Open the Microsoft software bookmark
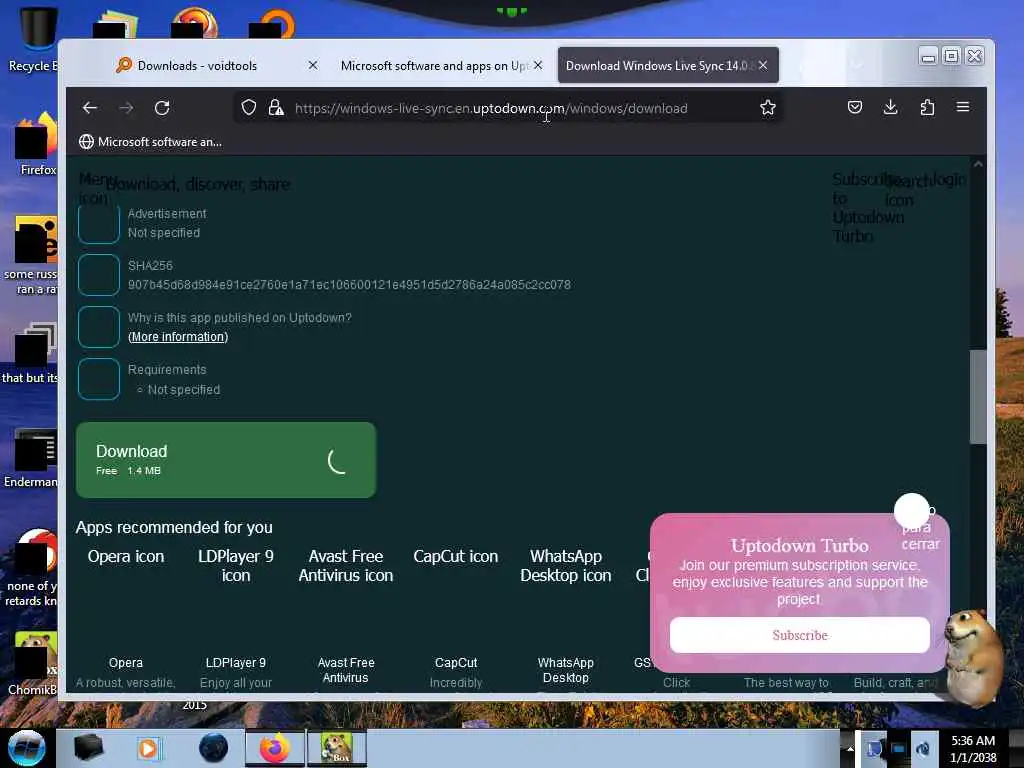The width and height of the screenshot is (1024, 768). pos(150,142)
